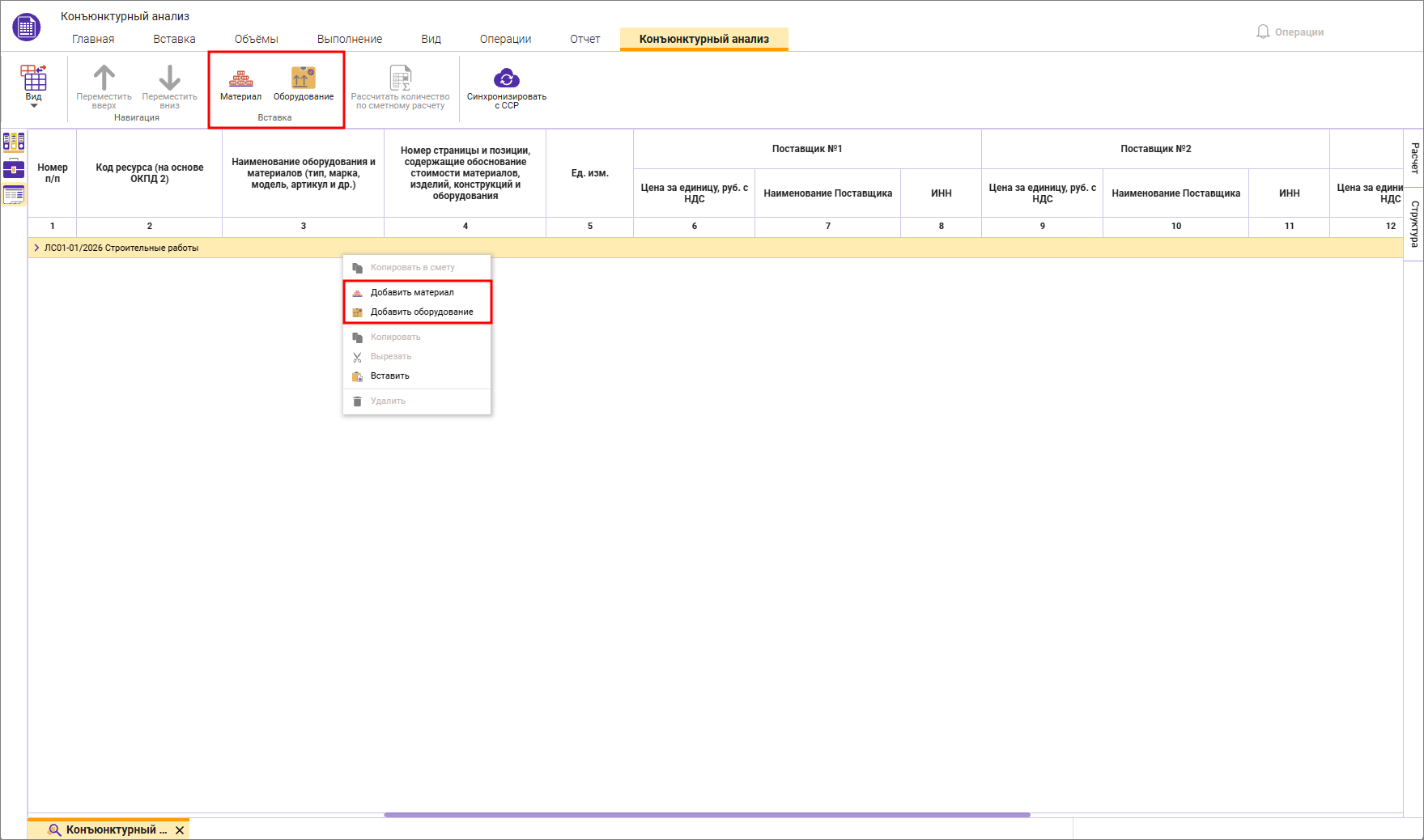Click the Переместить вниз arrow icon
Screen dimensions: 1424x840
[x=169, y=78]
